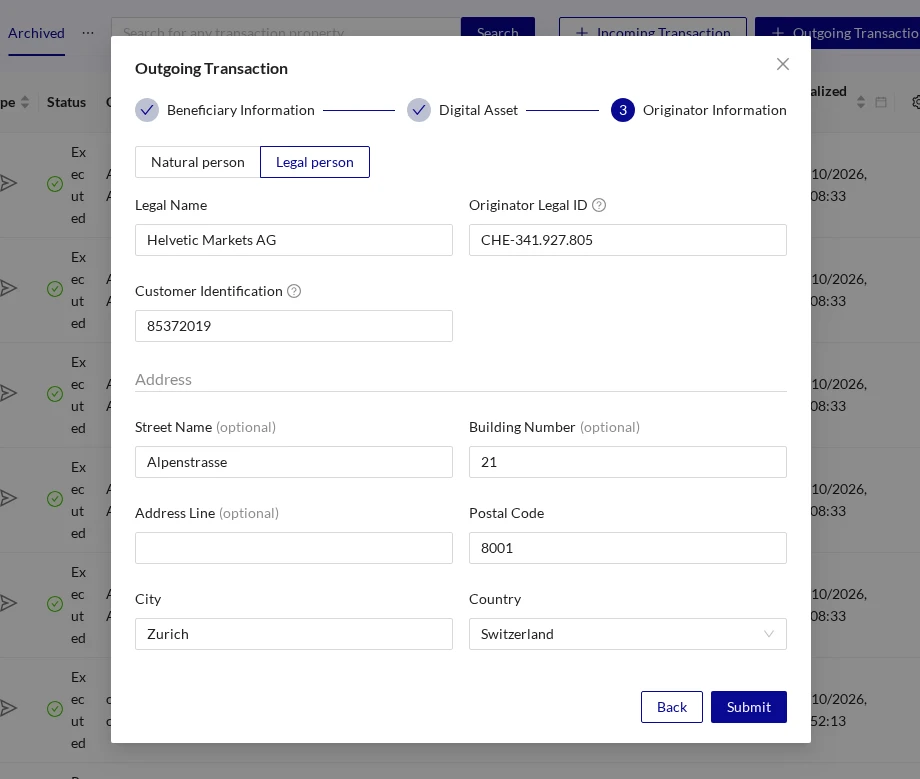Viewport: 920px width, 779px height.
Task: Go Back to the previous step
Action: (x=671, y=707)
